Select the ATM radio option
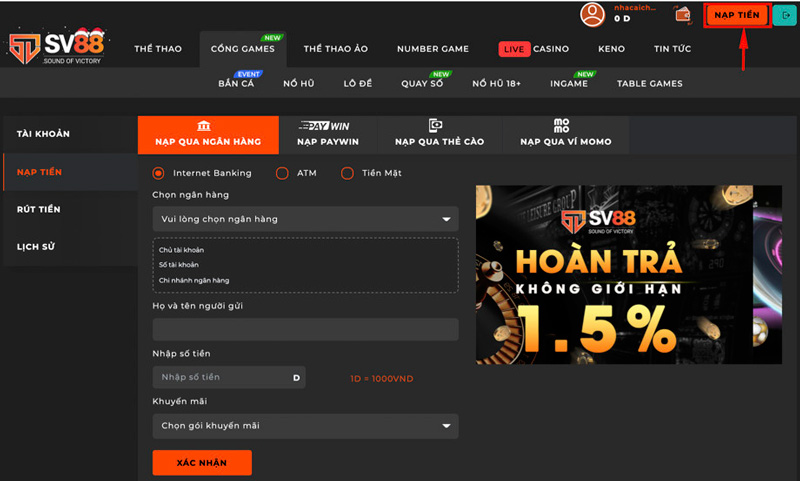The width and height of the screenshot is (800, 481). pos(282,173)
